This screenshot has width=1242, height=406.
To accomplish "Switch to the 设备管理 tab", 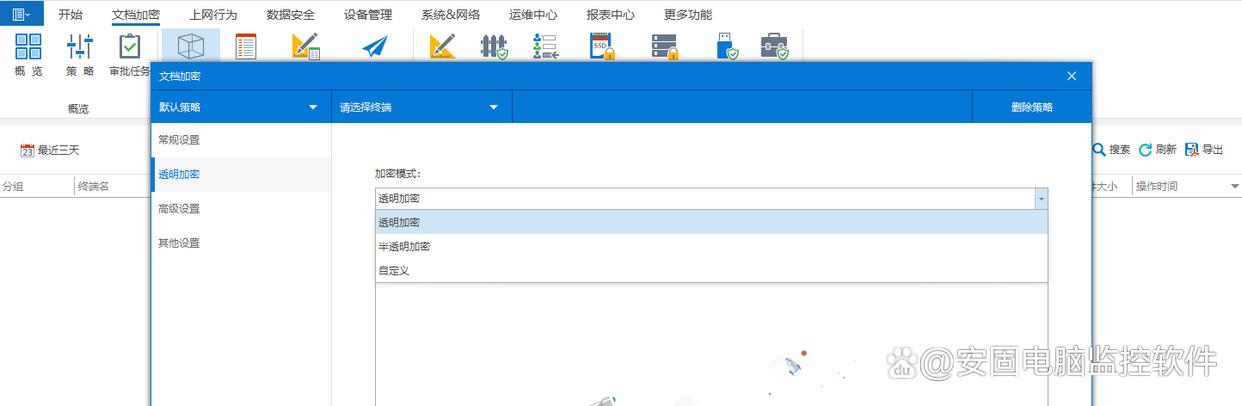I will pos(368,14).
